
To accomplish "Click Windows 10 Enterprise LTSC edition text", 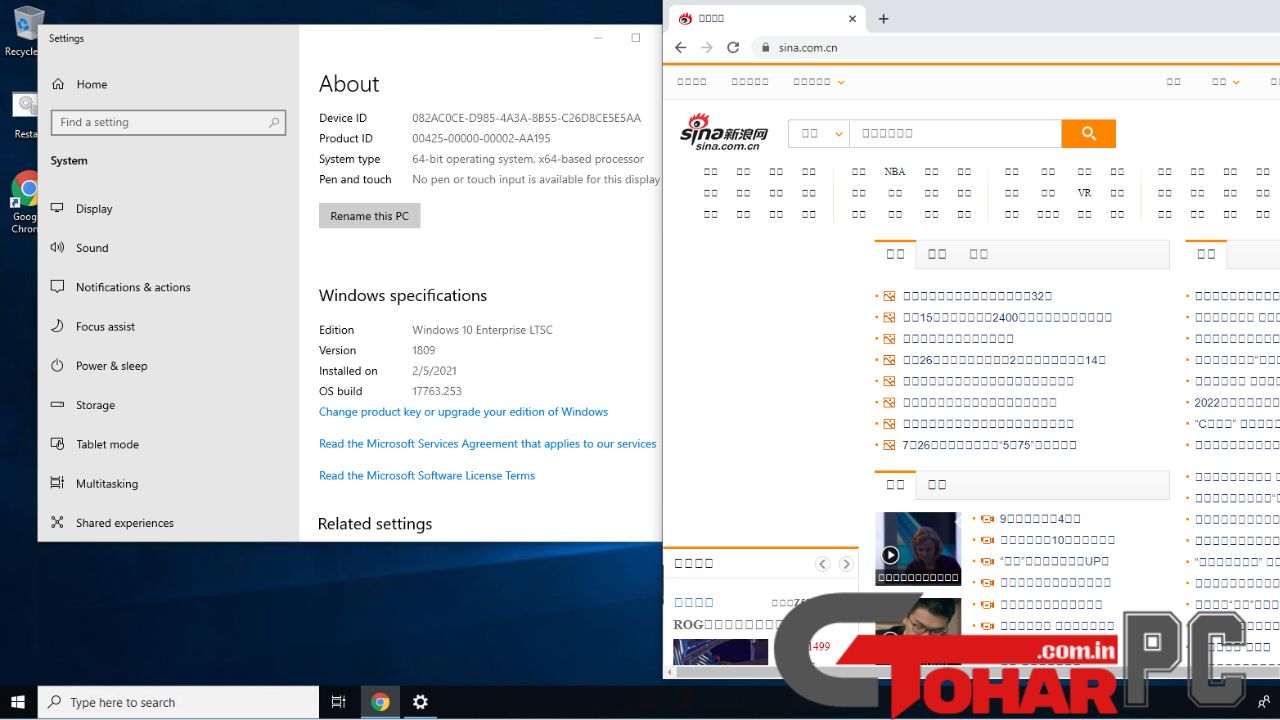I will [482, 330].
